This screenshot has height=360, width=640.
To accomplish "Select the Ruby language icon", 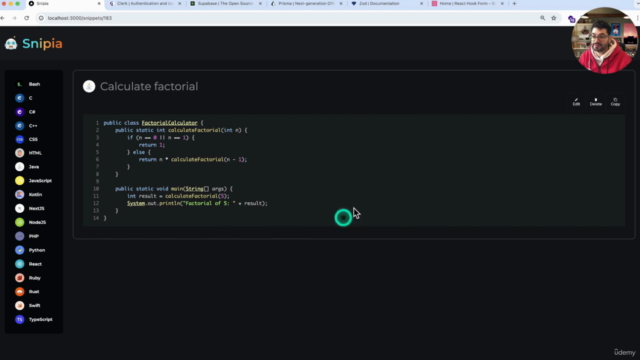I will [20, 278].
